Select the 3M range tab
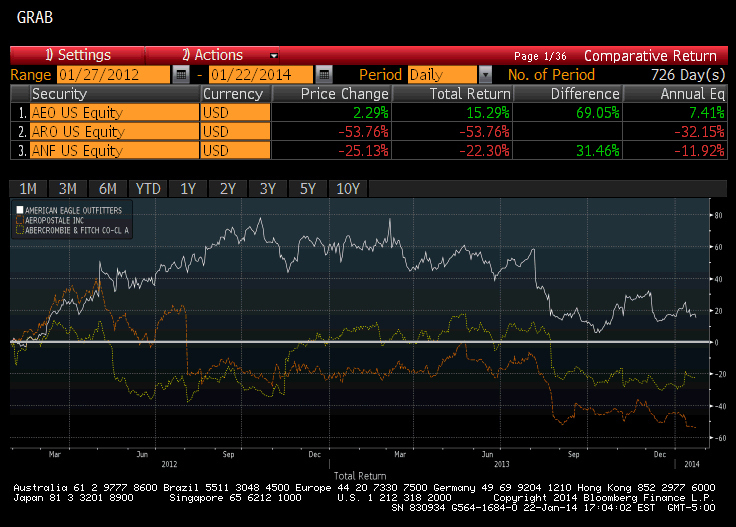 click(68, 189)
